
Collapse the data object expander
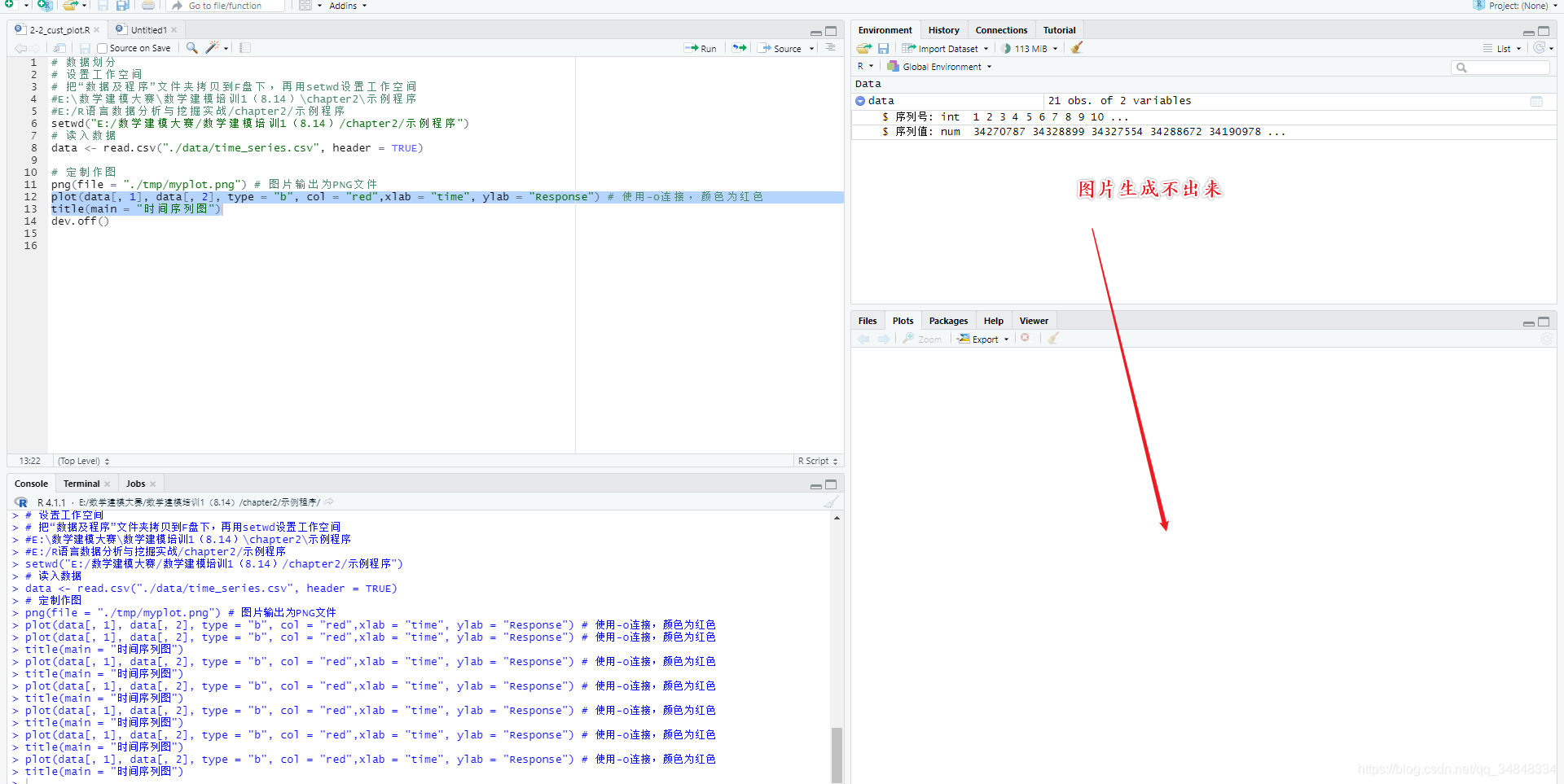point(860,101)
